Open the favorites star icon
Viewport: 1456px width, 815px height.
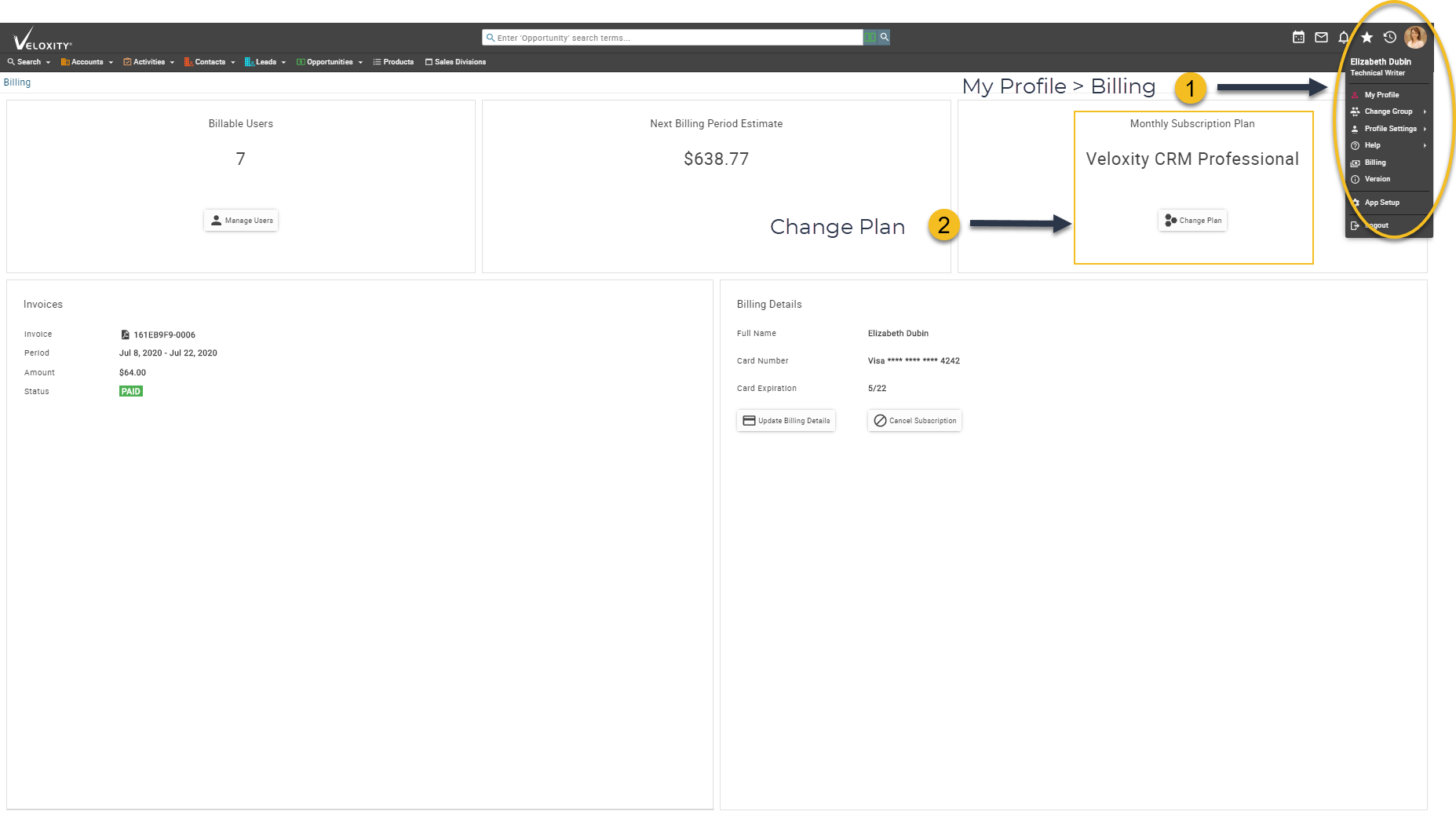(1367, 37)
